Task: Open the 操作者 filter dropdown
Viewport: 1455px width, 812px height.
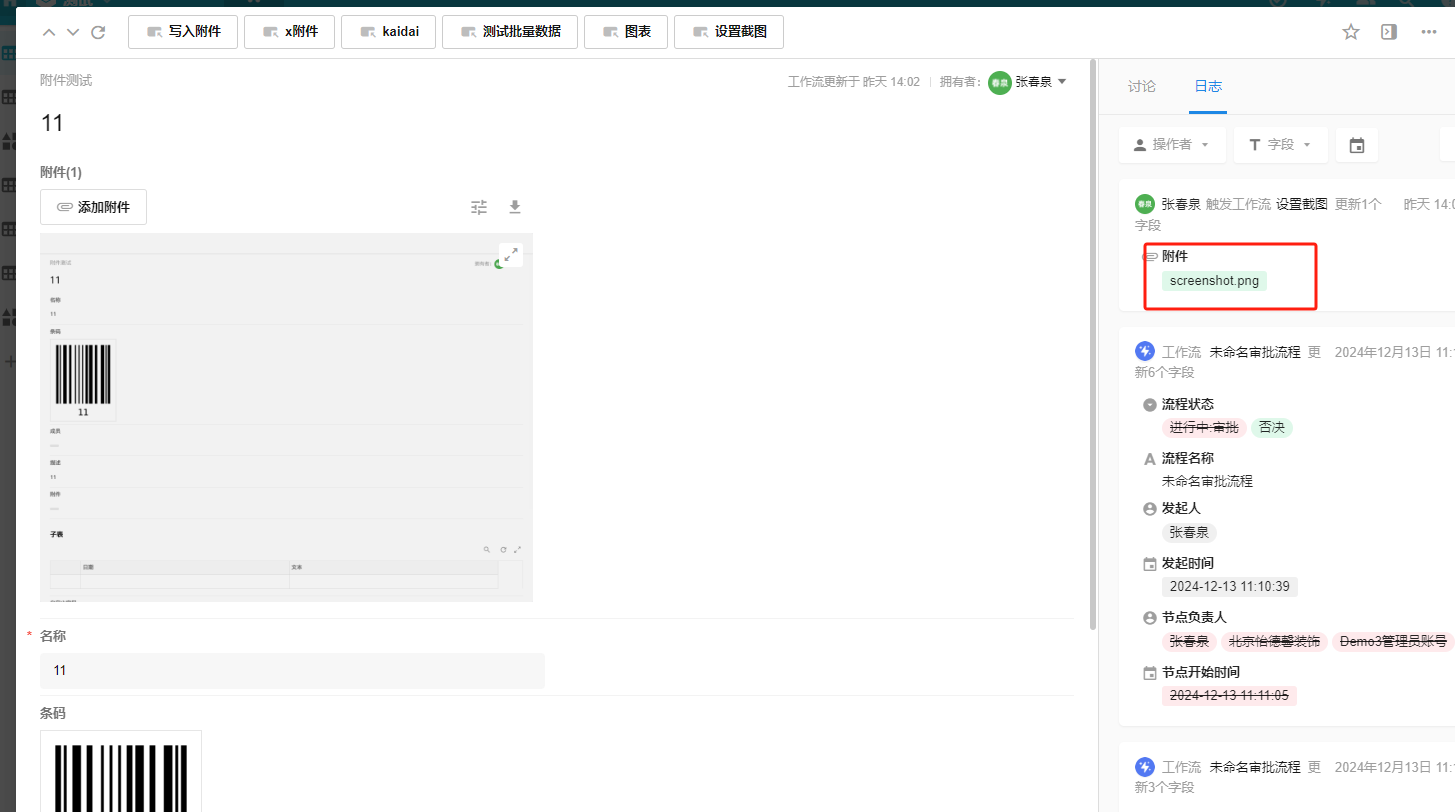Action: [x=1171, y=145]
